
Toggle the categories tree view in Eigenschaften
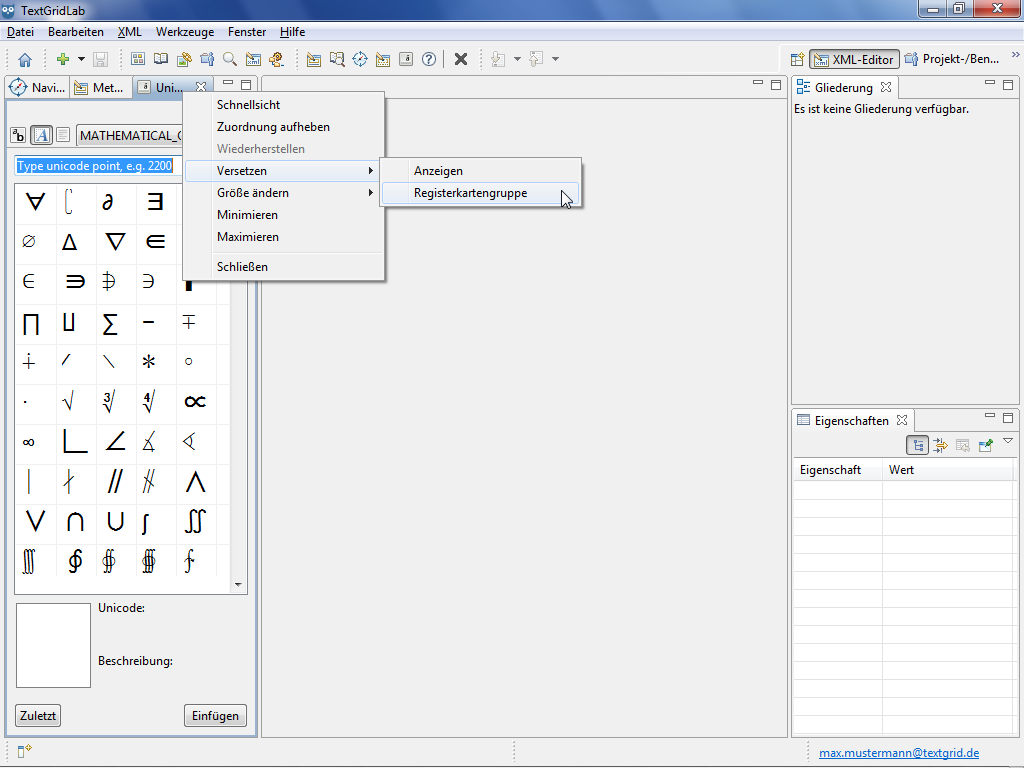click(918, 446)
